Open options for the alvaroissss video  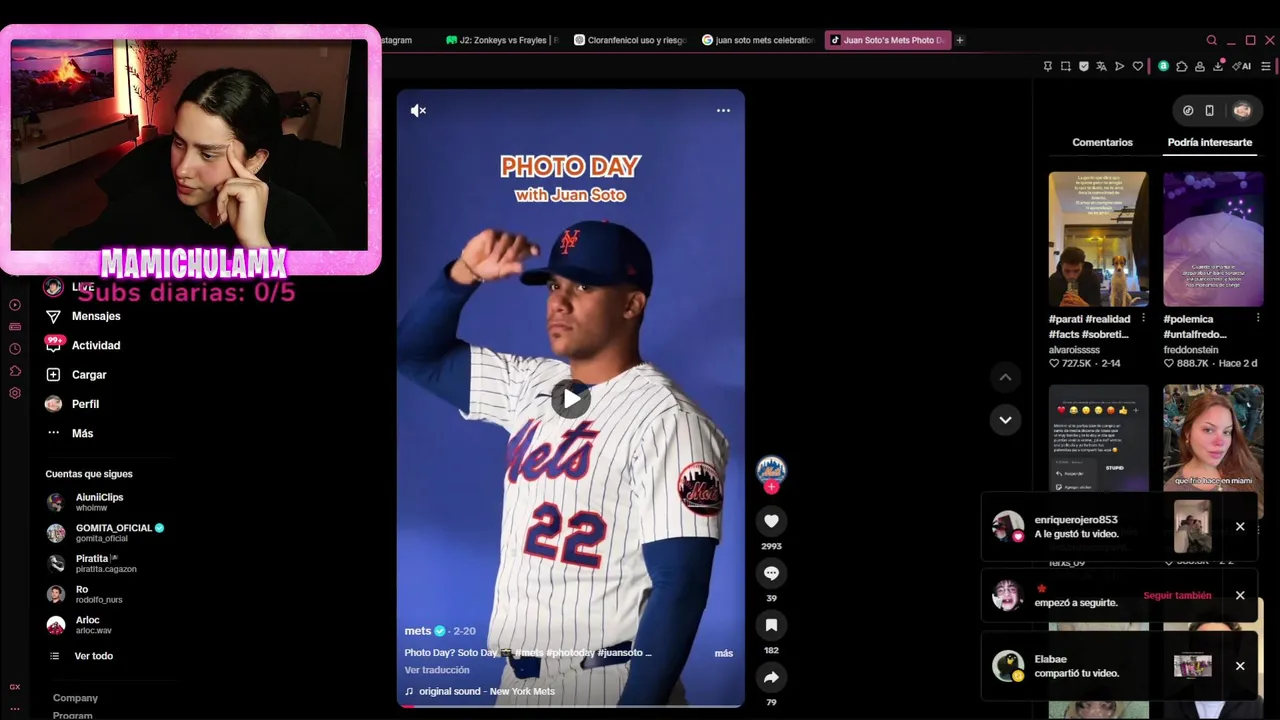tap(1143, 318)
